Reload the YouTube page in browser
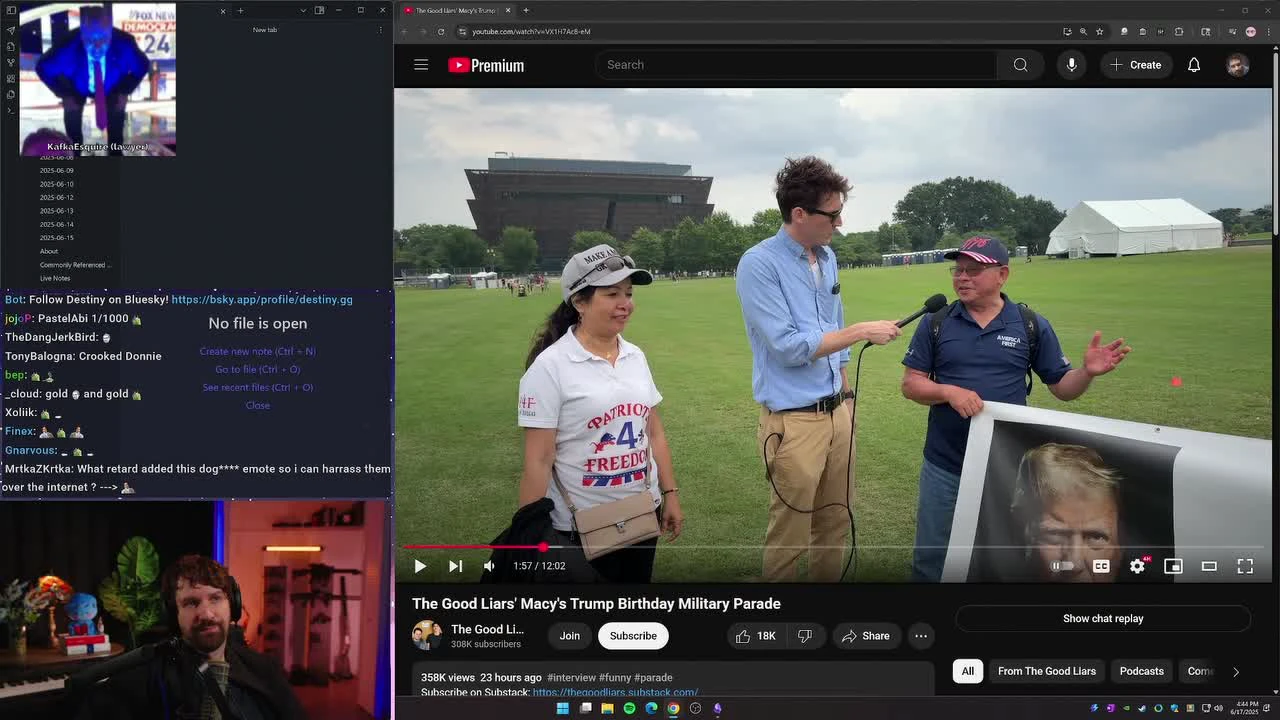Screen dimensions: 1280x720 point(441,31)
